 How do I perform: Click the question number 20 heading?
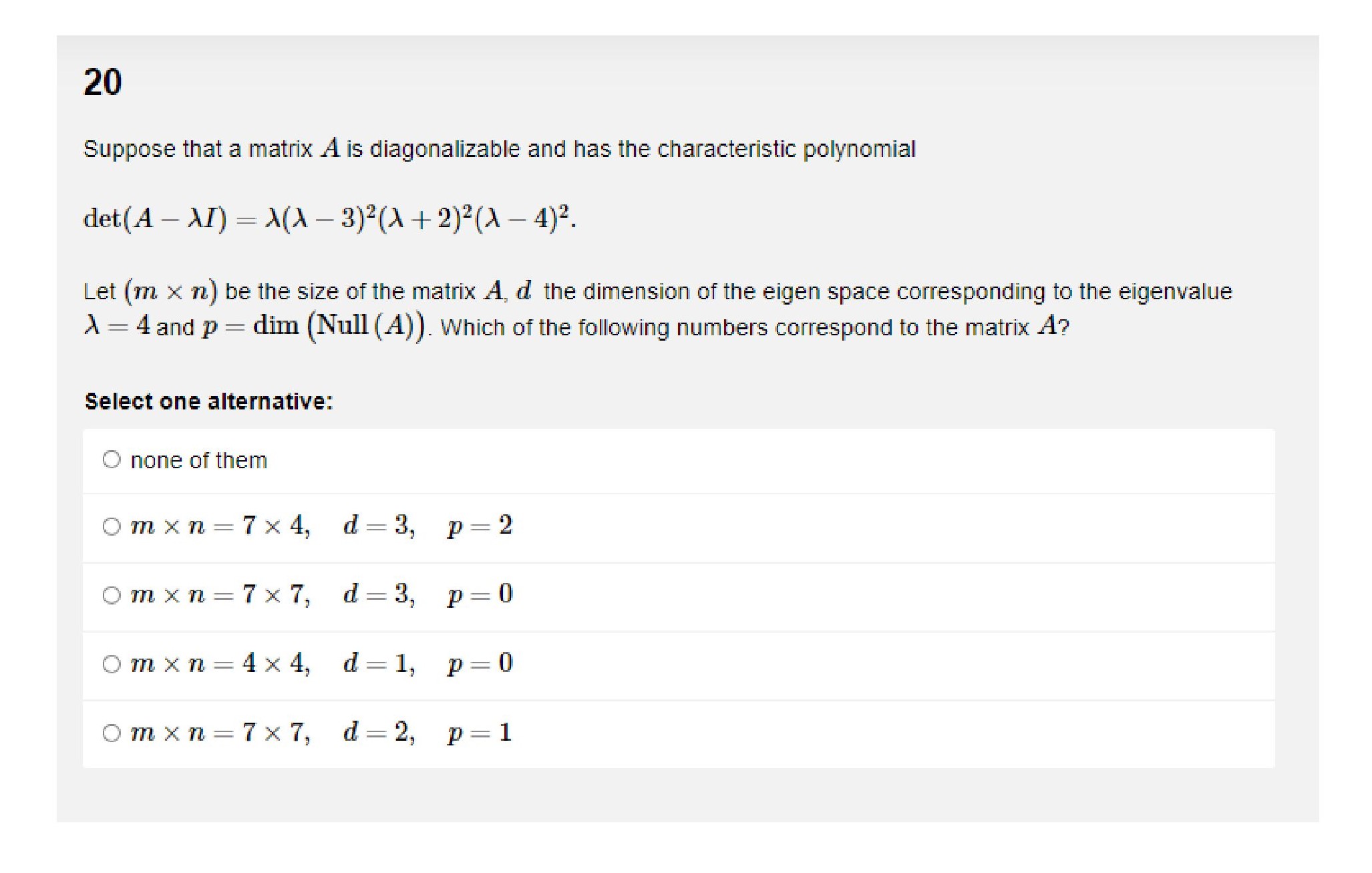[x=102, y=82]
